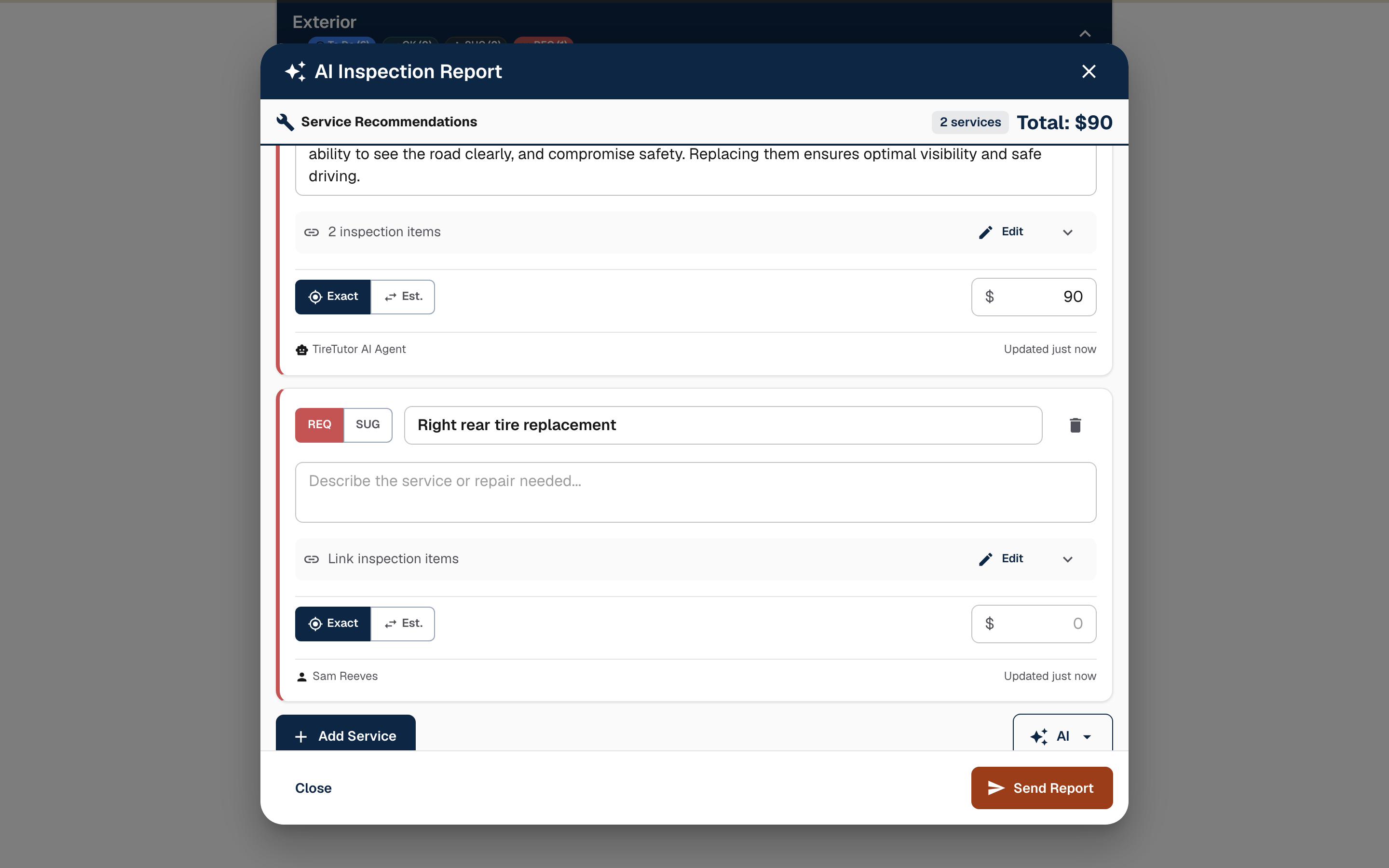Click the Right rear tire replacement title field
The width and height of the screenshot is (1389, 868).
(722, 425)
